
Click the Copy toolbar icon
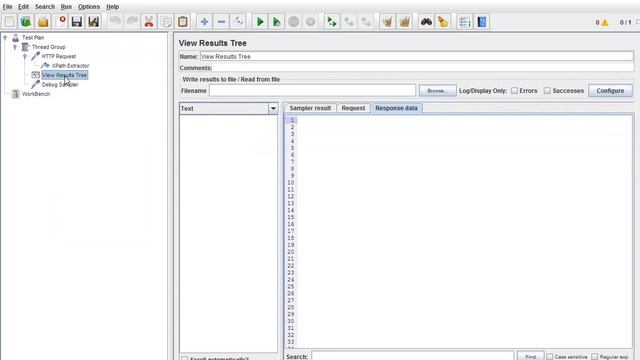coord(166,22)
